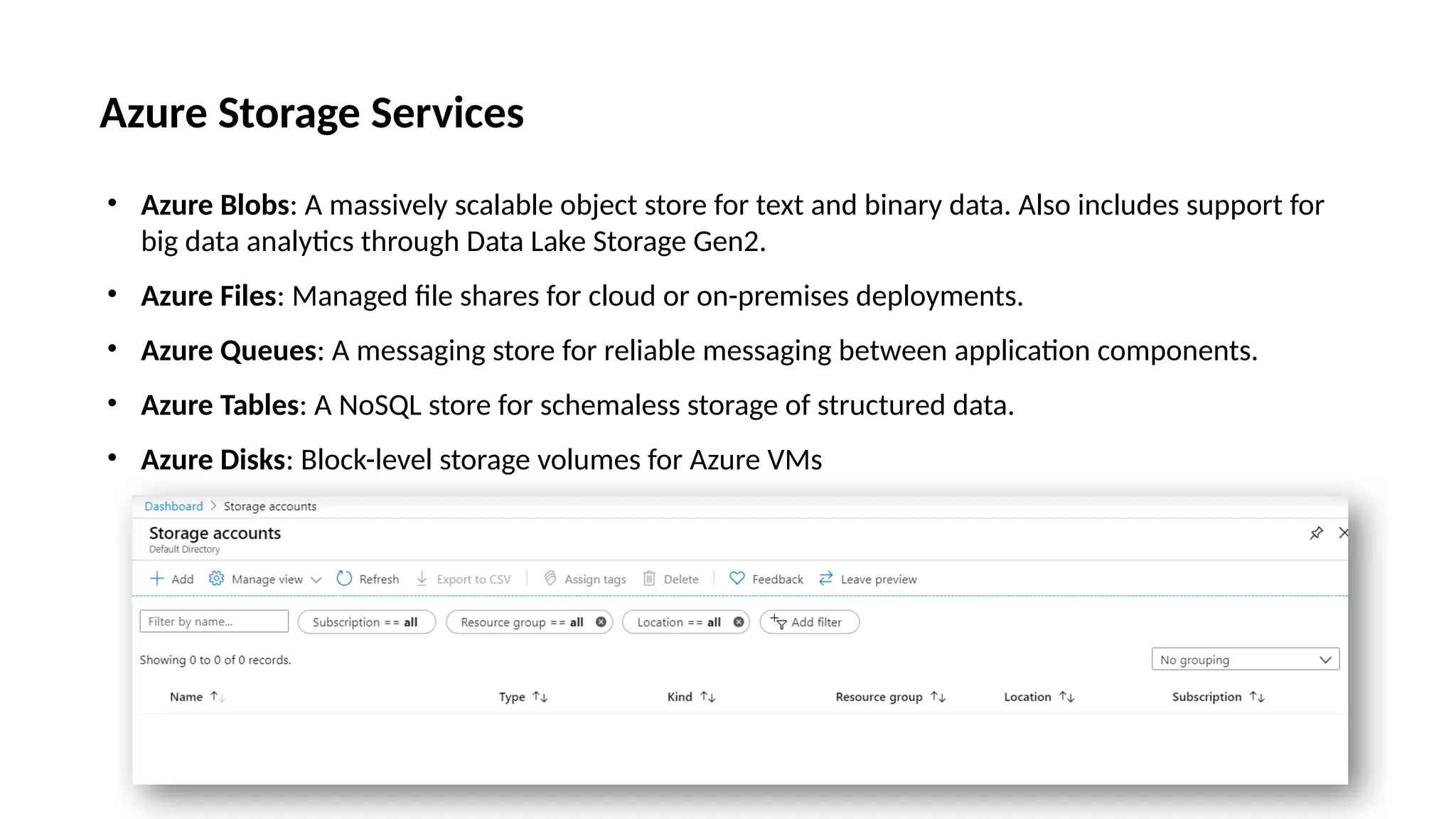
Task: Sort by Kind column arrows
Action: 708,697
